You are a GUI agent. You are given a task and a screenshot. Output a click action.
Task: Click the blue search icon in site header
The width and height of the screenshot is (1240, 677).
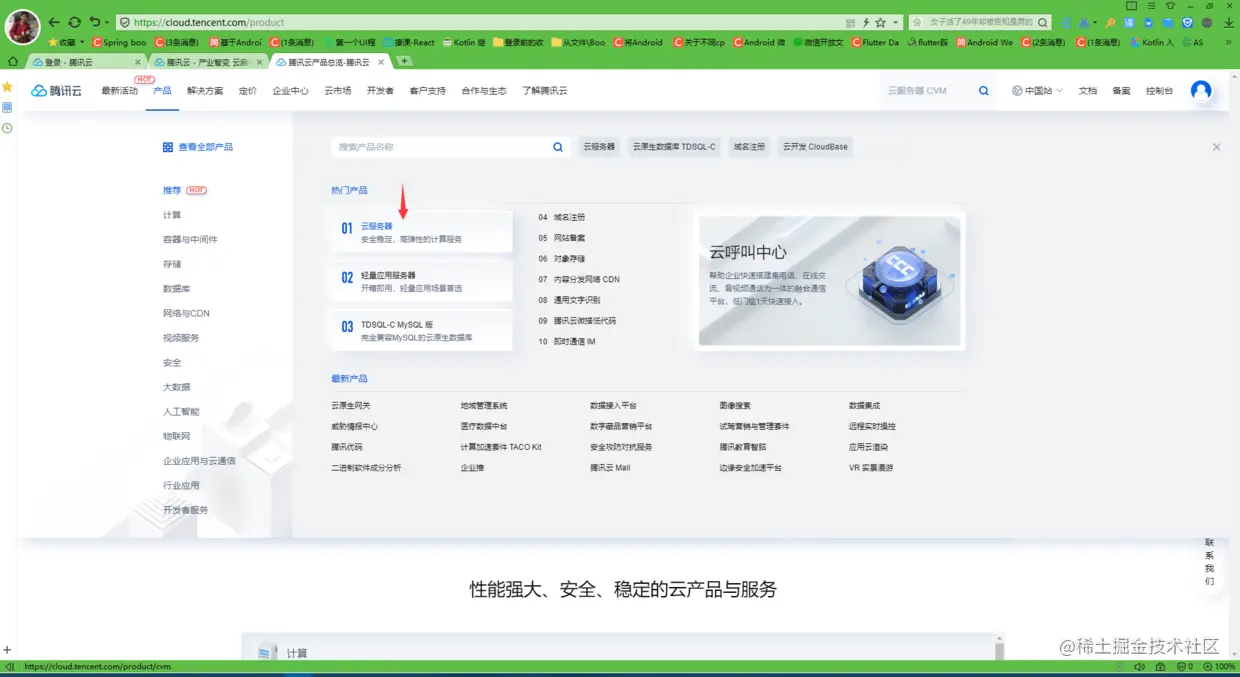click(x=984, y=91)
